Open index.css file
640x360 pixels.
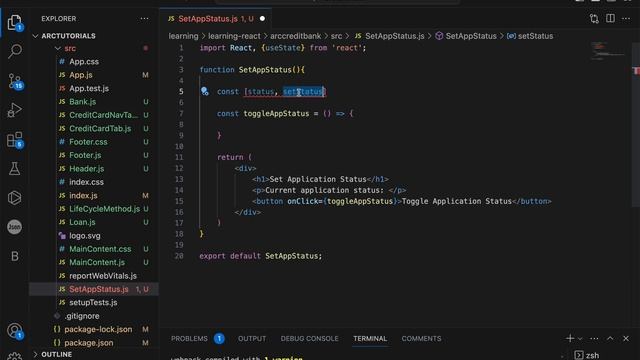coord(86,182)
